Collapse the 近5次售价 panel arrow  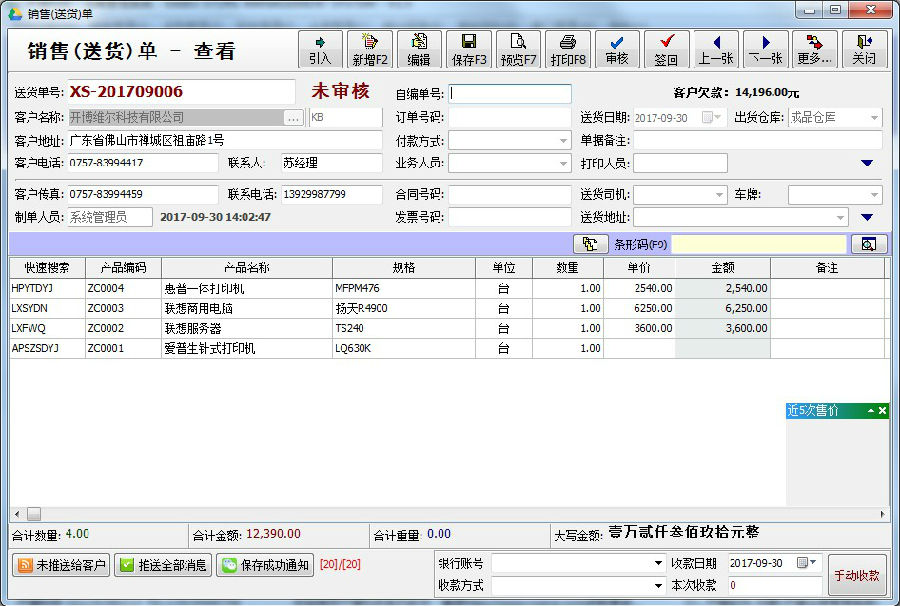point(871,410)
